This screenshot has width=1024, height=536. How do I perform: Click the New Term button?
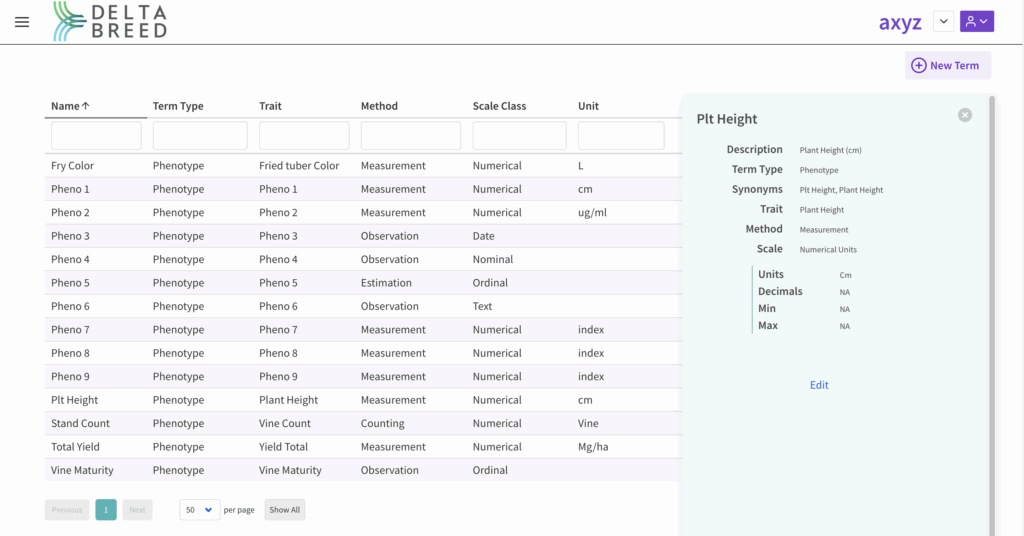947,66
